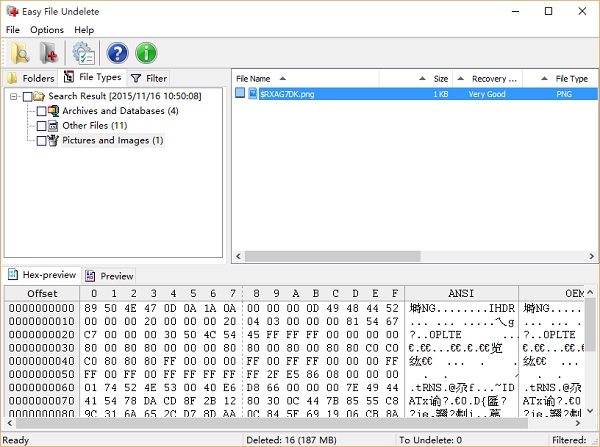The width and height of the screenshot is (600, 447).
Task: Sort by File Type column header
Action: coord(560,78)
